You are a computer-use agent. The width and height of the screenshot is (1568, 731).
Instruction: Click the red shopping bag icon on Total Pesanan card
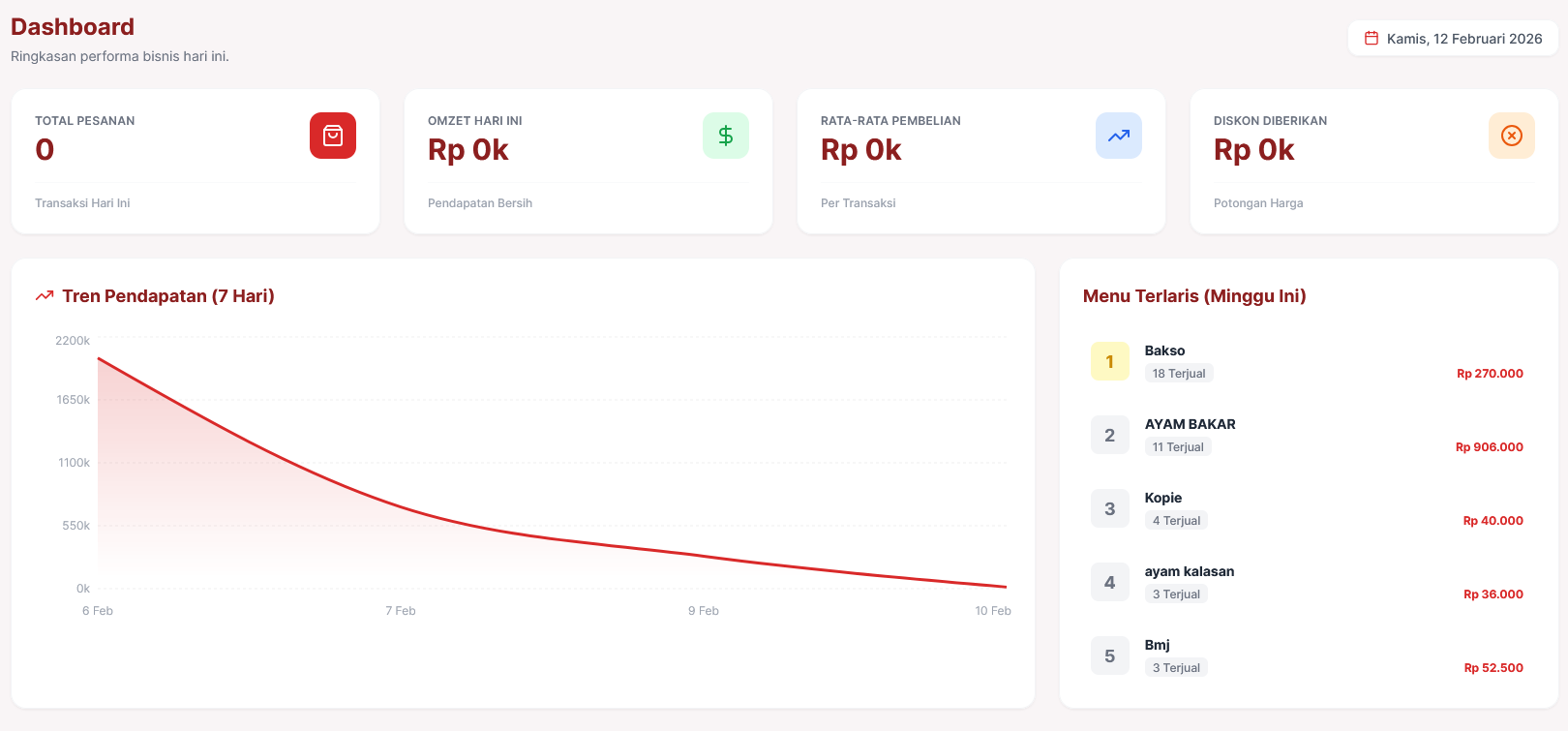coord(333,136)
